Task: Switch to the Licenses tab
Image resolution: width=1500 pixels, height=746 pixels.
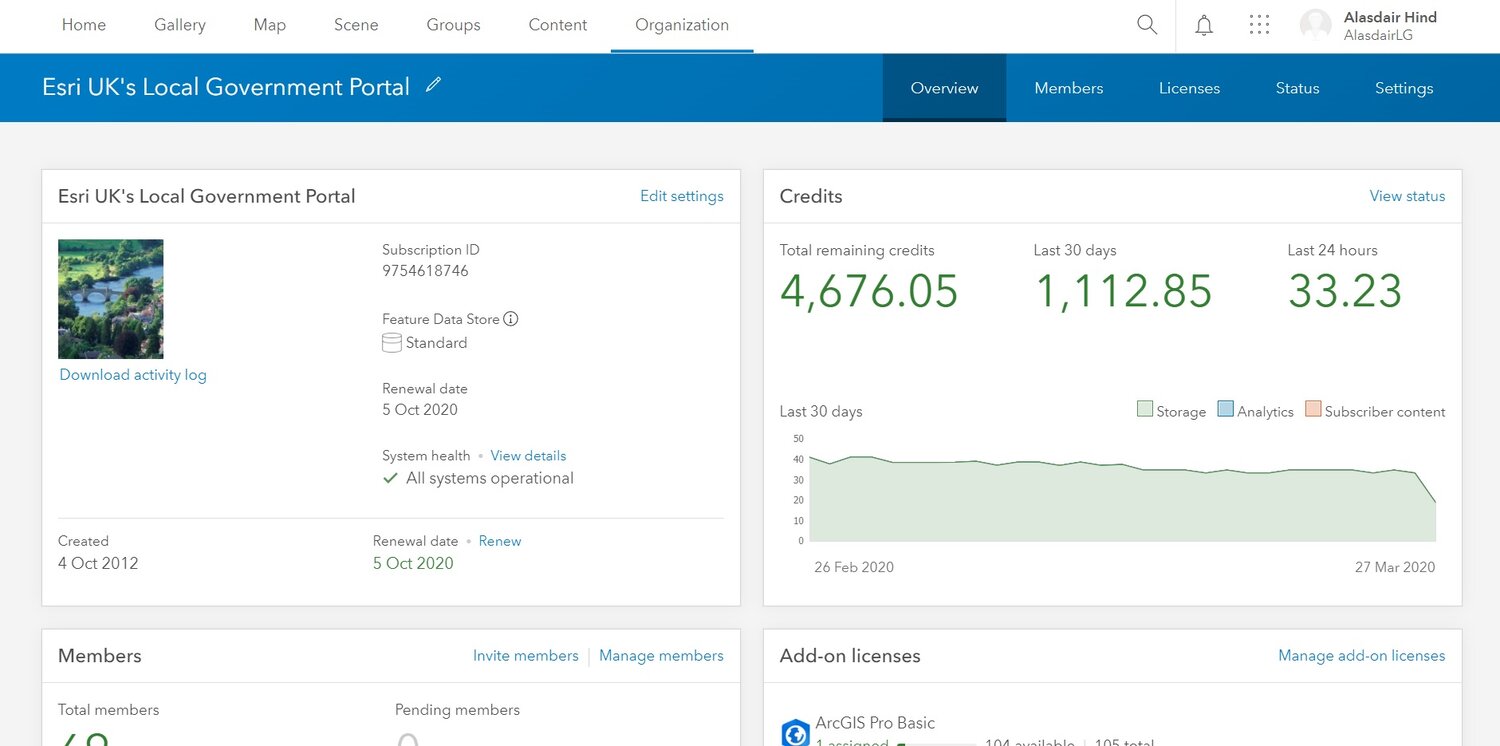Action: 1189,88
